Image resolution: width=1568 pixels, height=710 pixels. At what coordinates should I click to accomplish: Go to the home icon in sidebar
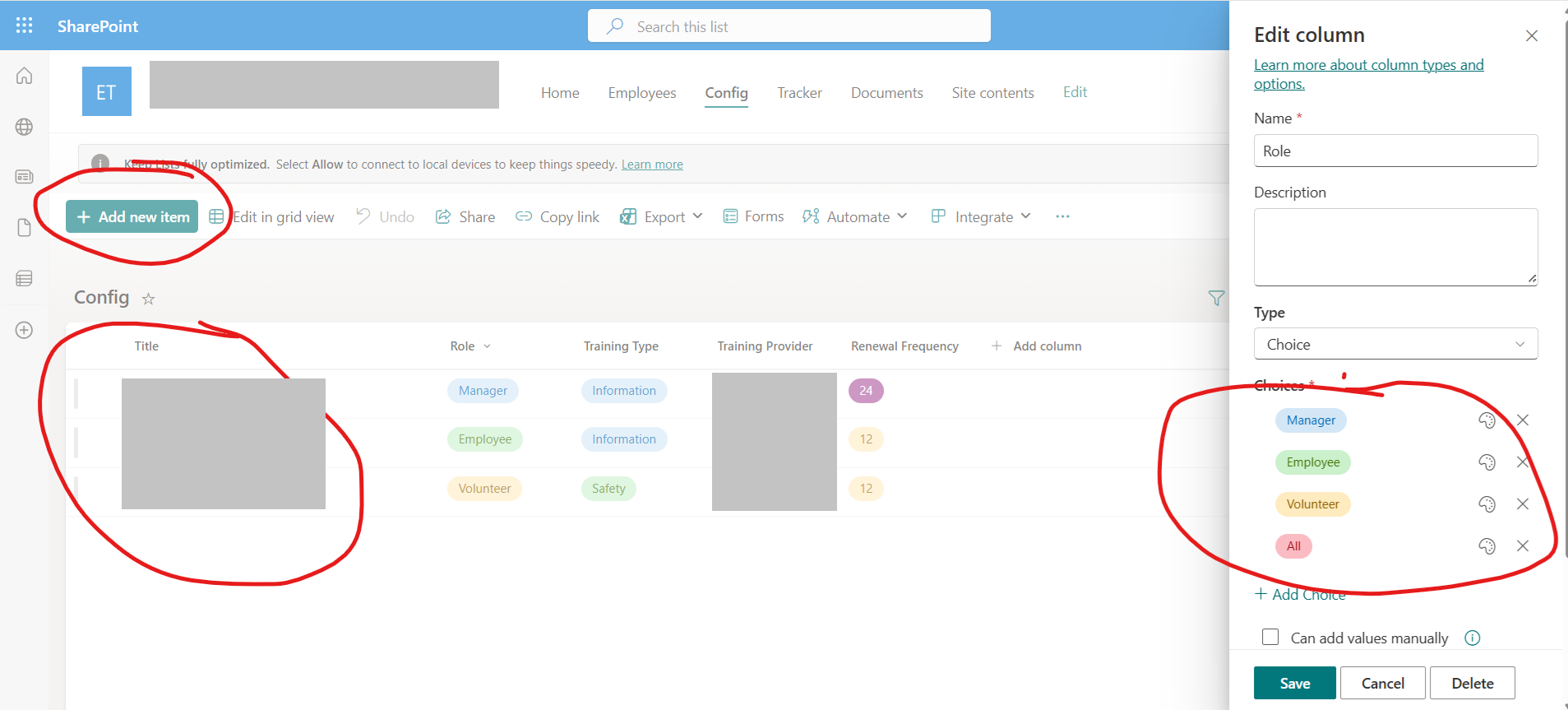click(x=25, y=76)
